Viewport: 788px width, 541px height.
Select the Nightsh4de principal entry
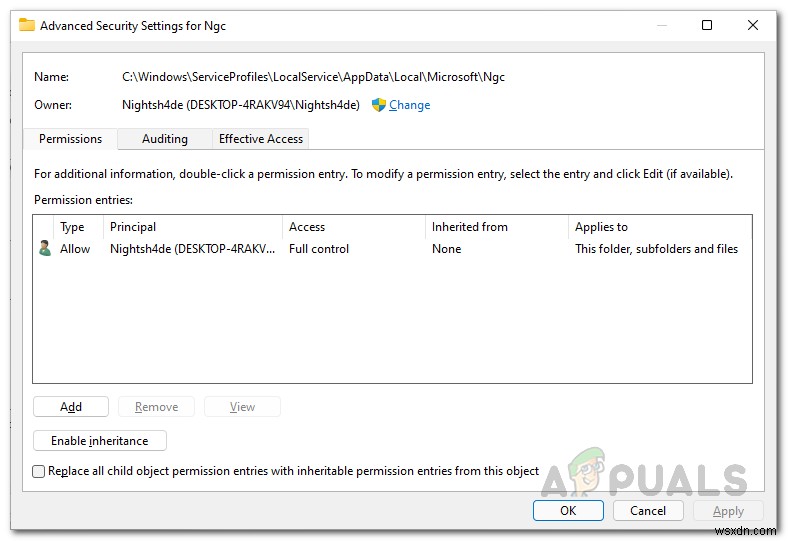point(192,249)
